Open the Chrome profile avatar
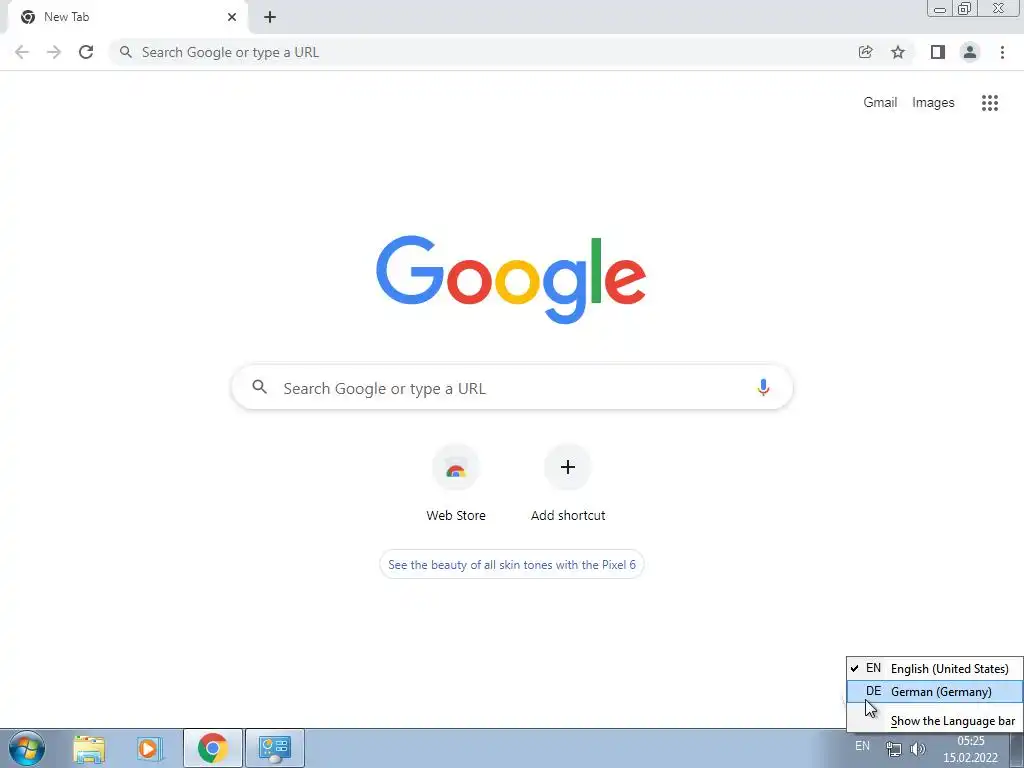Image resolution: width=1024 pixels, height=768 pixels. [x=970, y=52]
